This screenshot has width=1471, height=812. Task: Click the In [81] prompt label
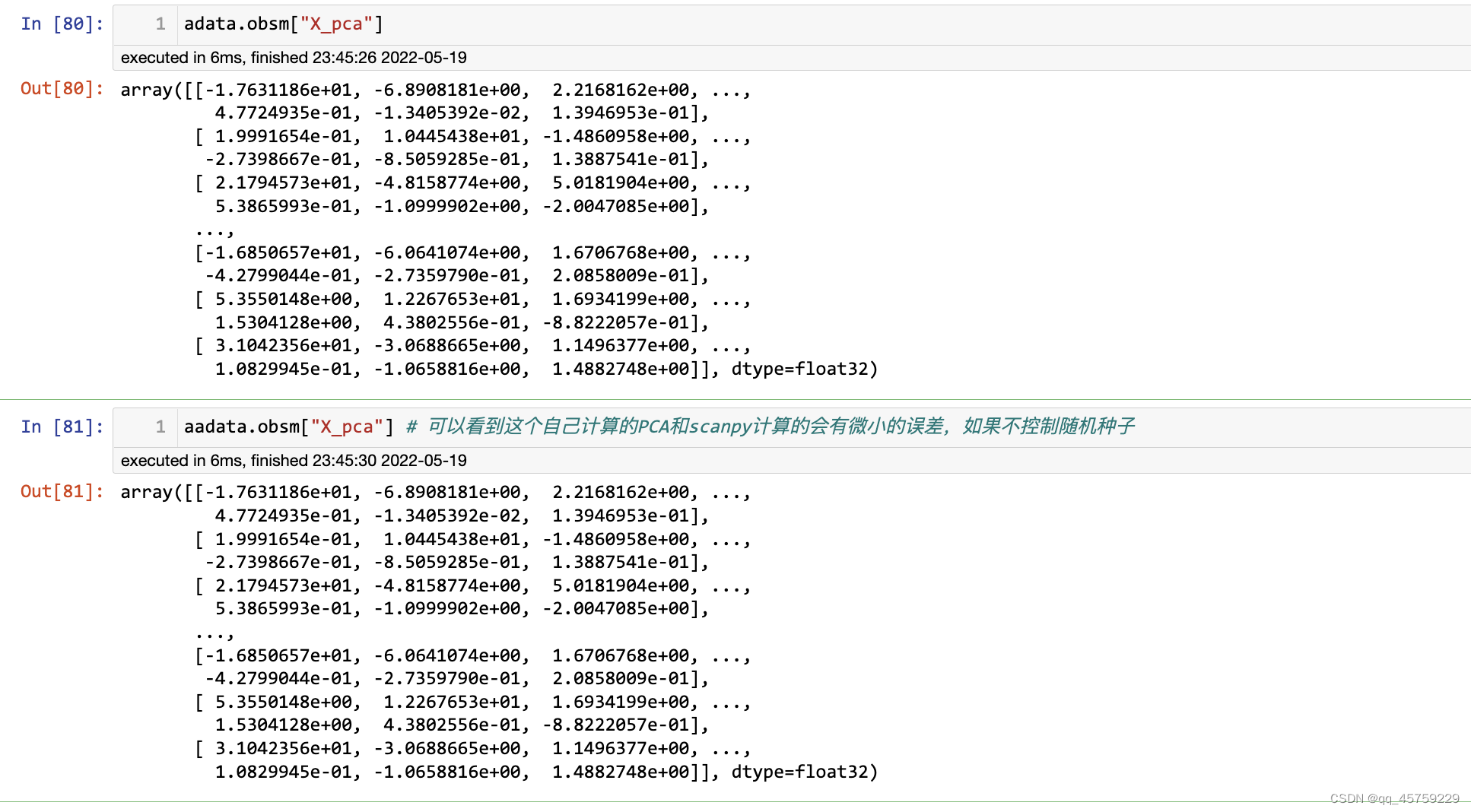[61, 427]
